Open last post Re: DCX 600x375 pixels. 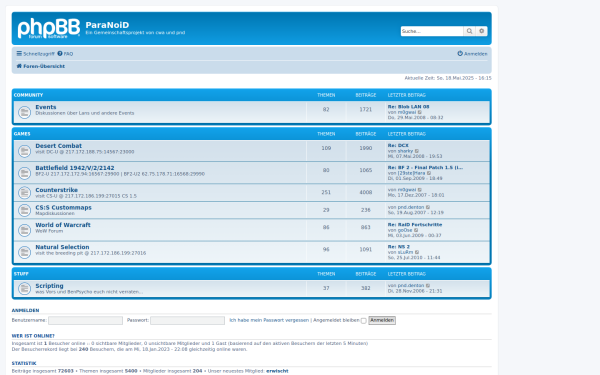pyautogui.click(x=398, y=145)
